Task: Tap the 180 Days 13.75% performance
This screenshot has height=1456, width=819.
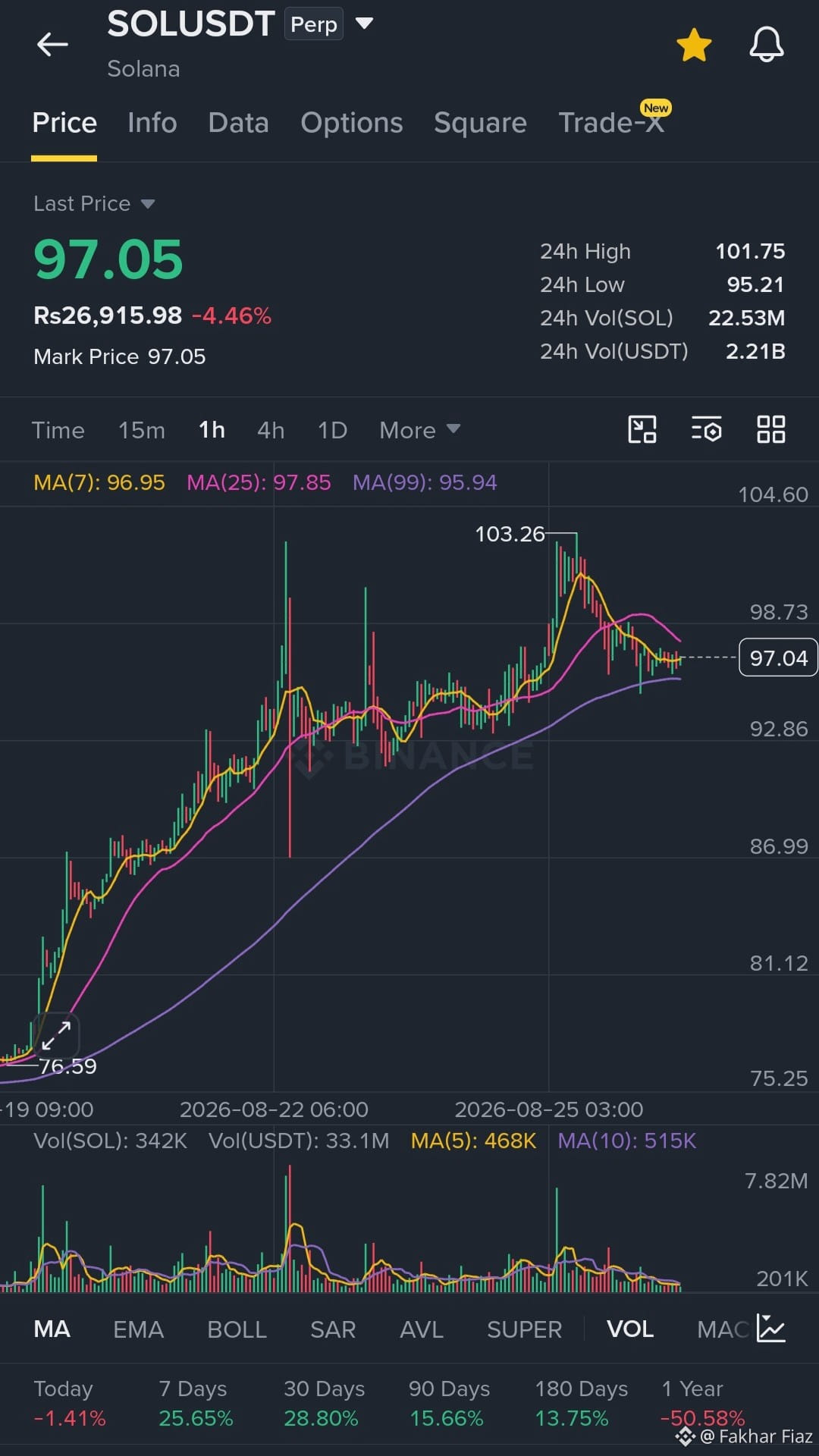Action: coord(581,1404)
